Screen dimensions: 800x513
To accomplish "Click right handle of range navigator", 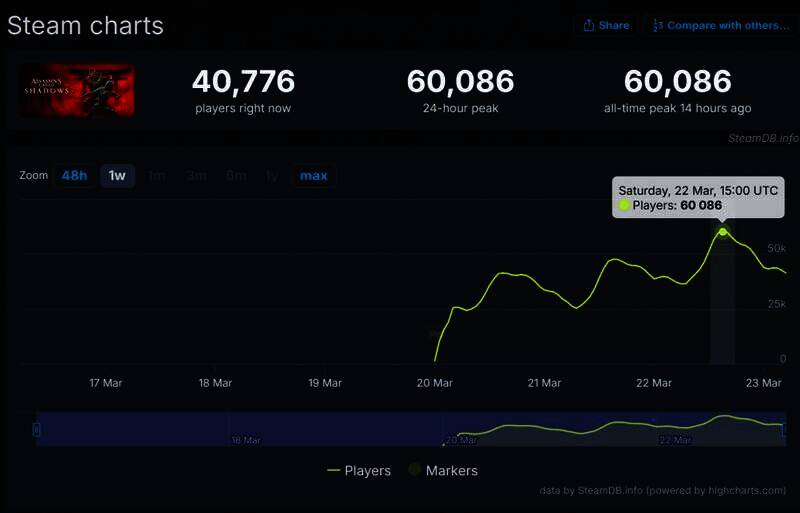I will 784,429.
